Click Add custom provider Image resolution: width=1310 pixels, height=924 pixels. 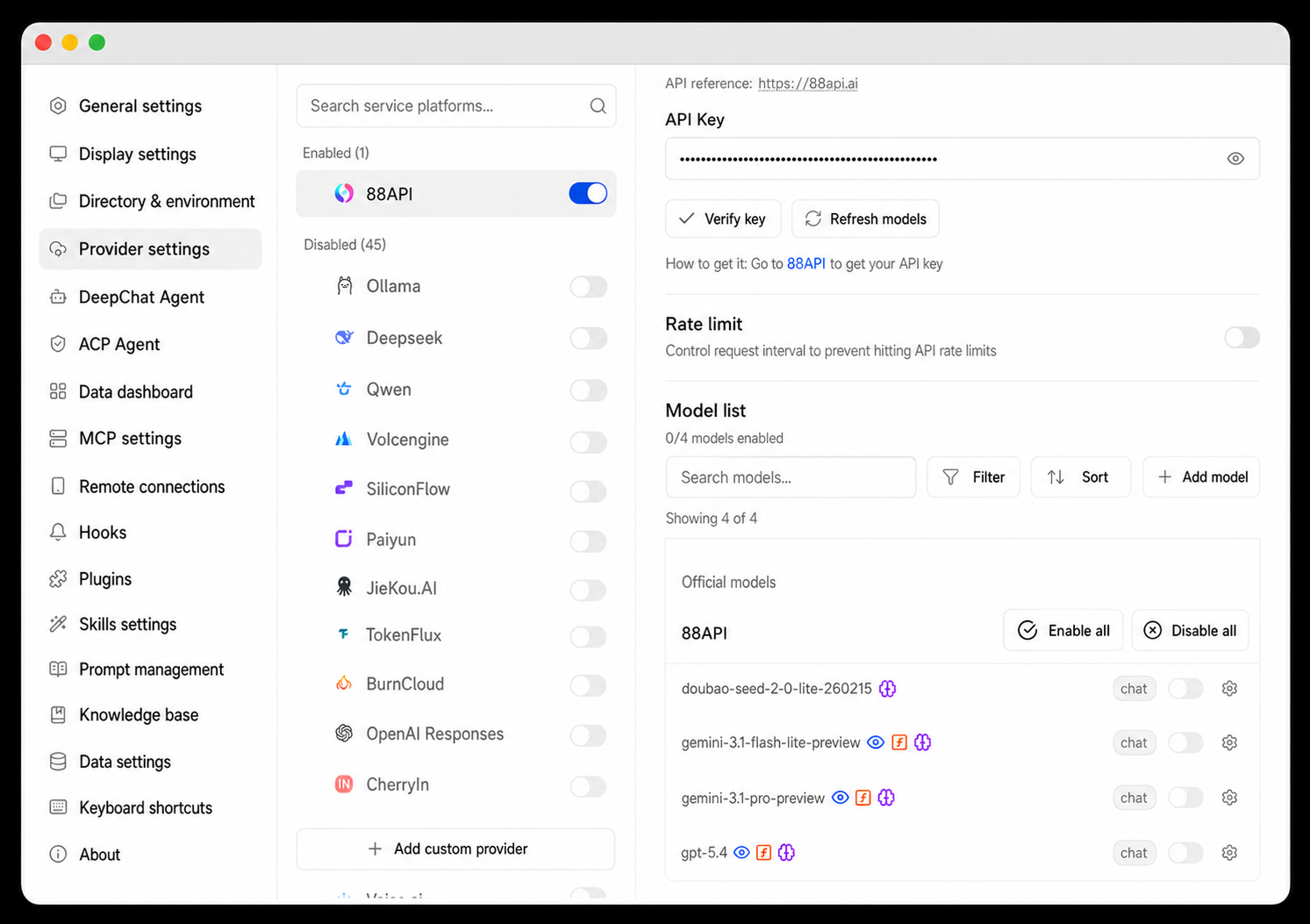[x=455, y=849]
